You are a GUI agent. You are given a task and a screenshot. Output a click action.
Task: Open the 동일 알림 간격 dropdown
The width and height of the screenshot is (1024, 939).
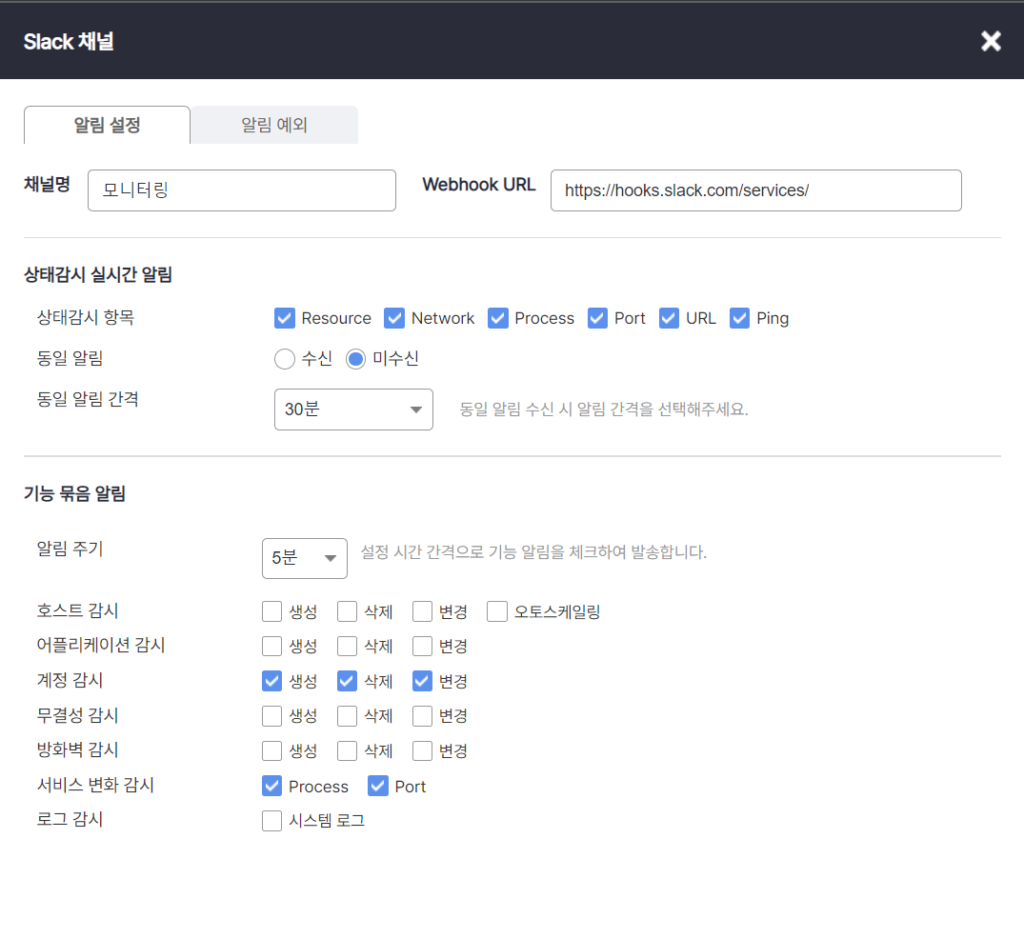pyautogui.click(x=353, y=409)
